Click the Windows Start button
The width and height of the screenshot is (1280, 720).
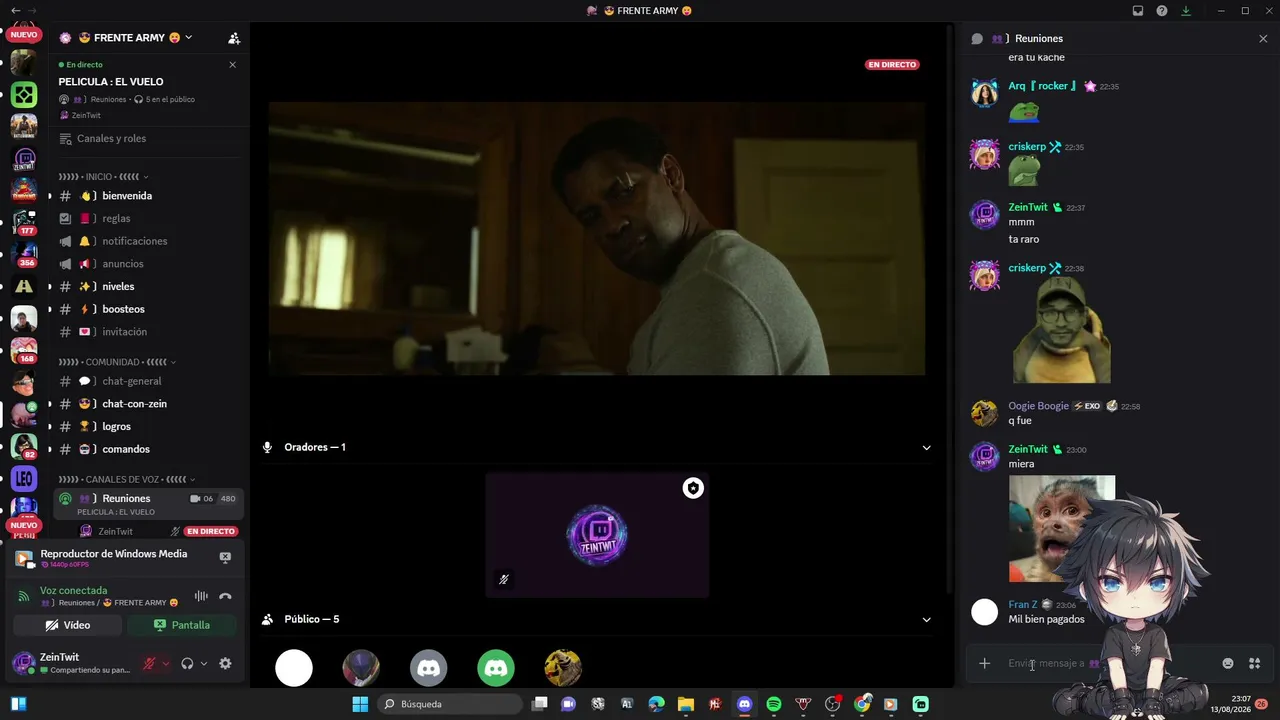pyautogui.click(x=360, y=704)
